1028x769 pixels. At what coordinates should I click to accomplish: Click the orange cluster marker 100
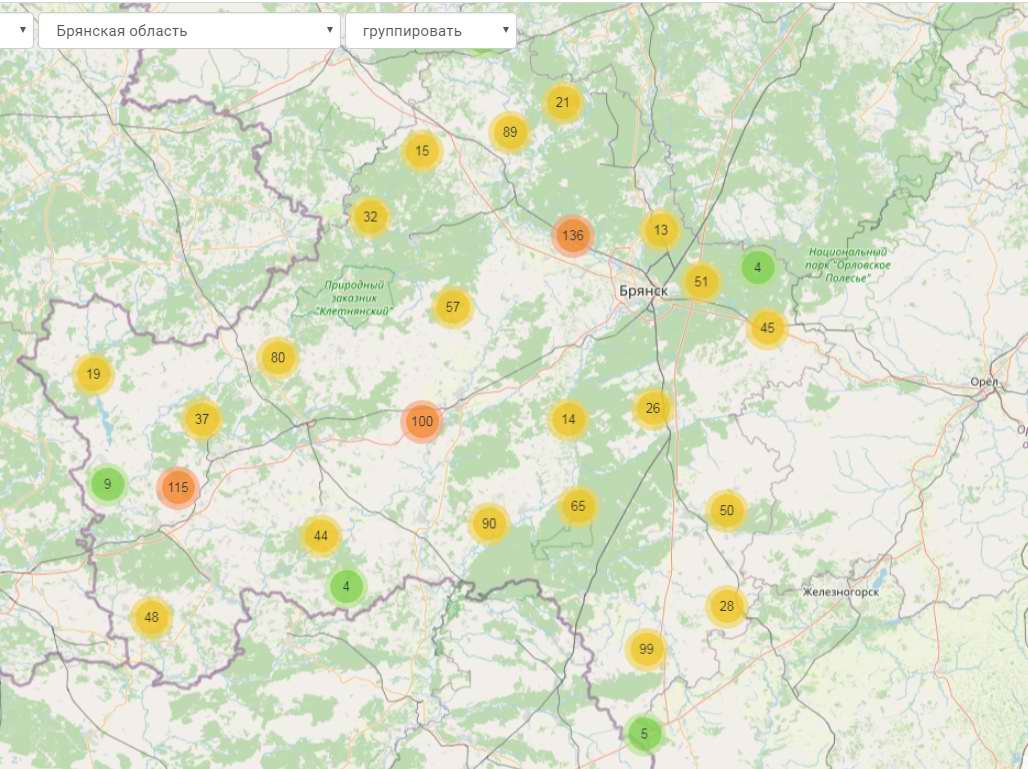[422, 422]
